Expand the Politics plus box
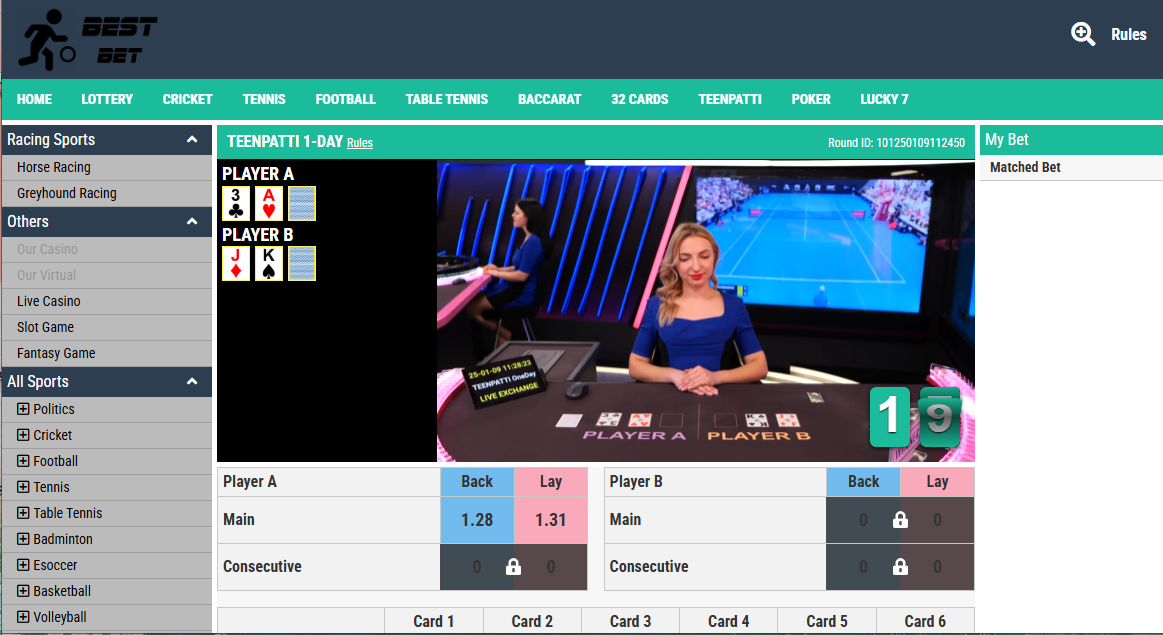 tap(23, 409)
